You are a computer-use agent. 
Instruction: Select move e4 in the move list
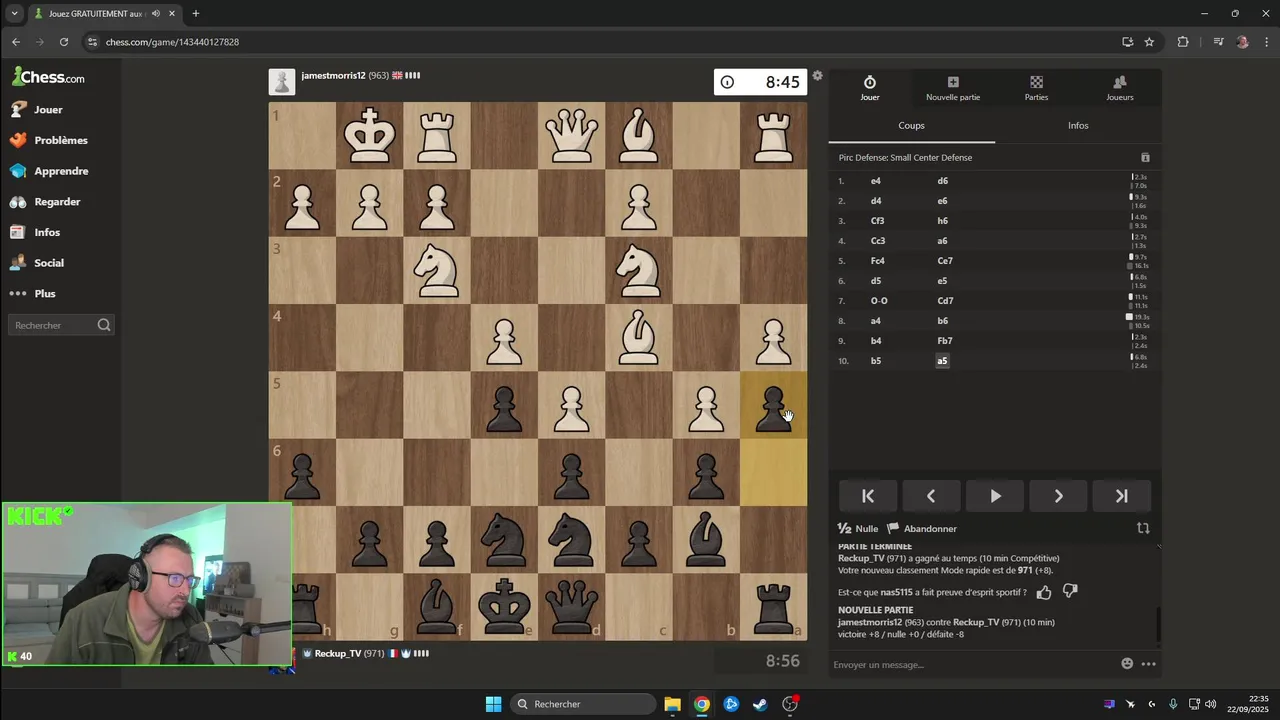pyautogui.click(x=876, y=181)
